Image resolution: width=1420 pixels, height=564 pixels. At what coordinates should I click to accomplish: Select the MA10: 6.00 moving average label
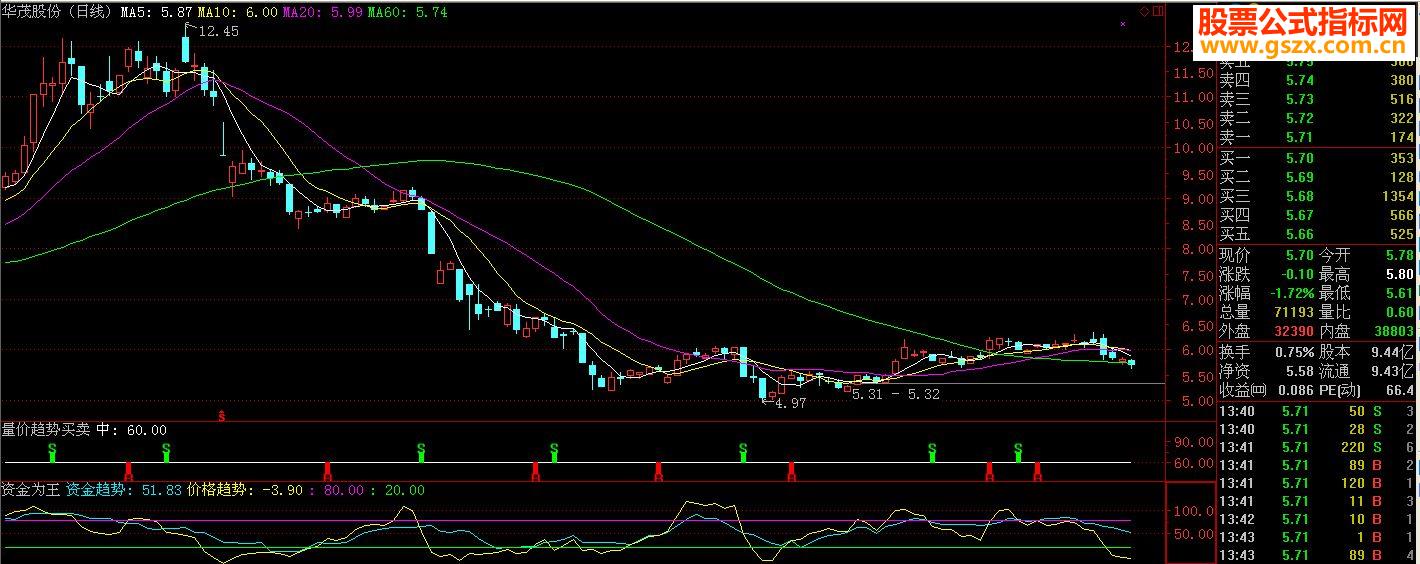coord(237,12)
